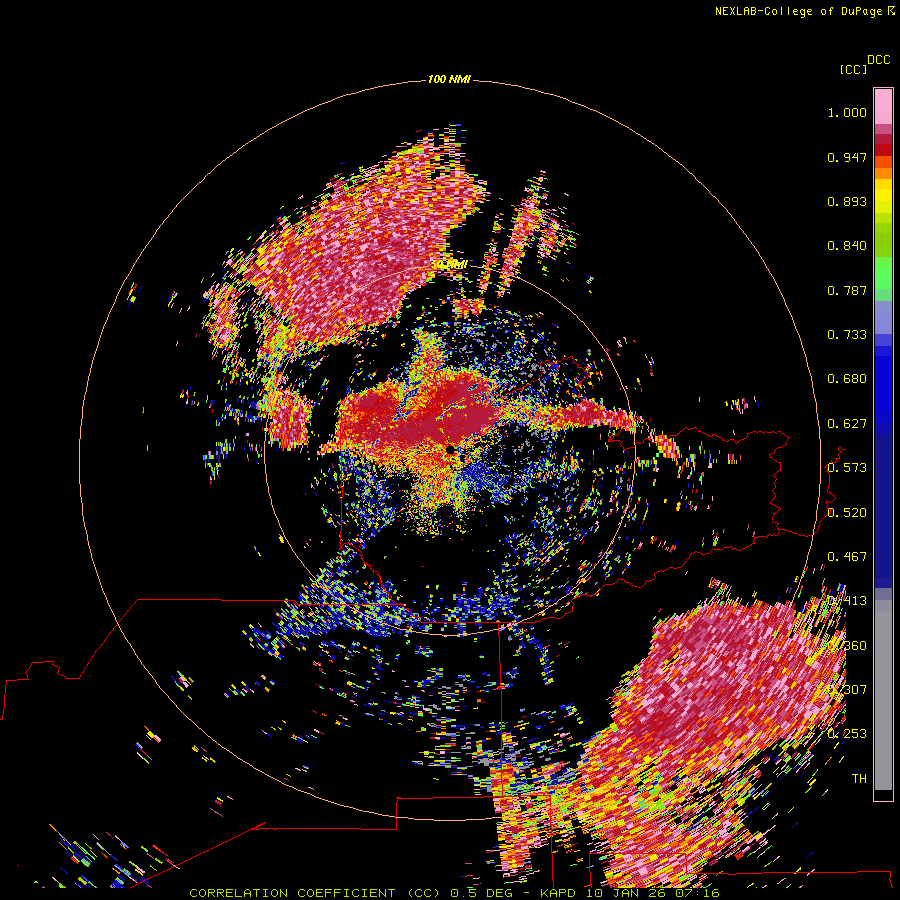Screen dimensions: 900x900
Task: Click the TH threshold label on the scale
Action: (x=859, y=778)
